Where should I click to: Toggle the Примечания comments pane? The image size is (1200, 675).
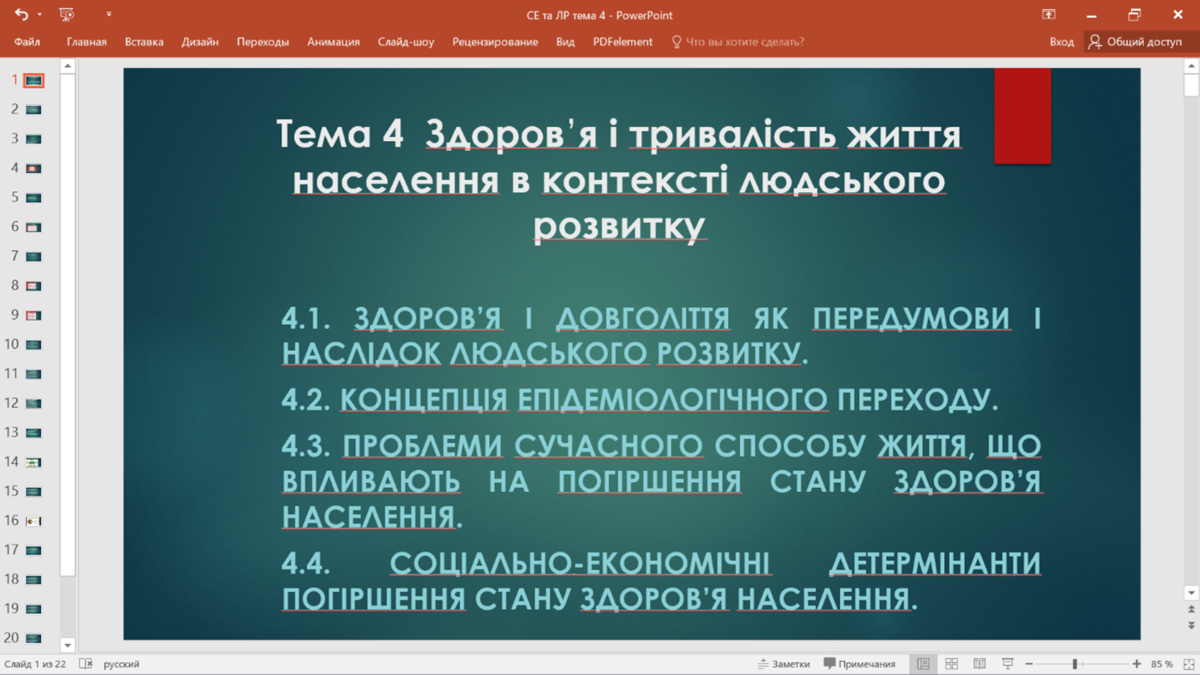pyautogui.click(x=859, y=664)
